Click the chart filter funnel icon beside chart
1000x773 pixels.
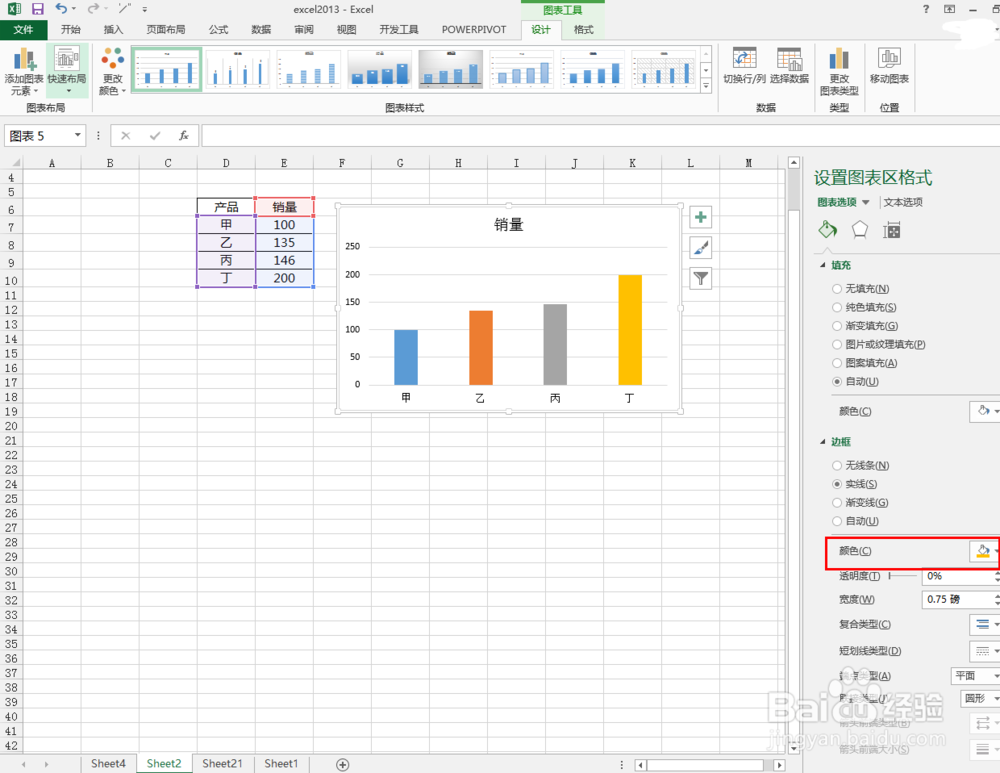[700, 279]
